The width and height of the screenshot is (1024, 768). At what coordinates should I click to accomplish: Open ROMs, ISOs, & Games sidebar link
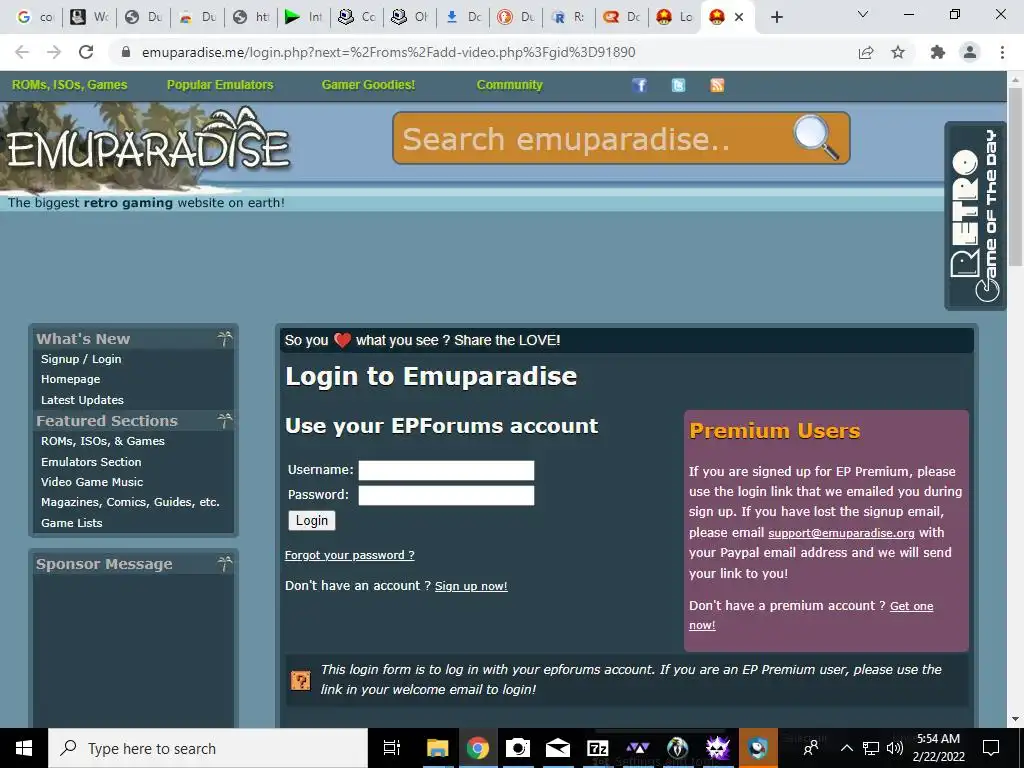pyautogui.click(x=103, y=441)
